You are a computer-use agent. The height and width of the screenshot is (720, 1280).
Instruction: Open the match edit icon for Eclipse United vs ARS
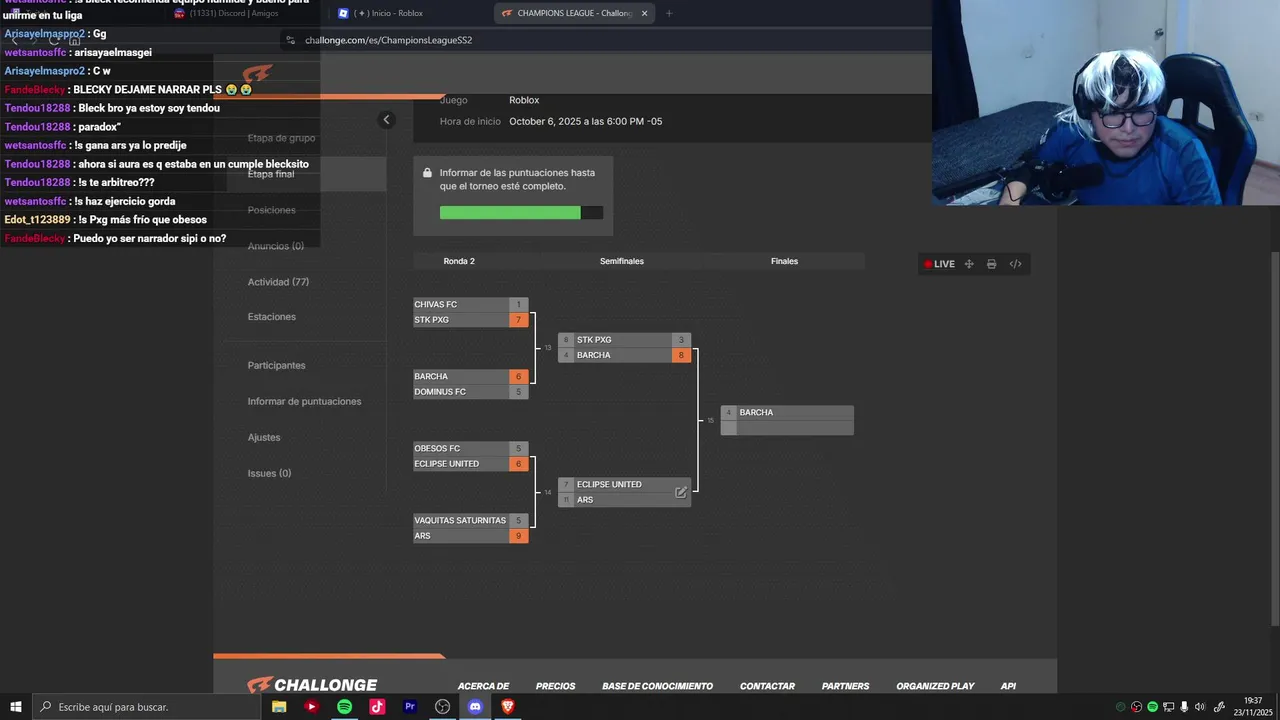tap(681, 492)
